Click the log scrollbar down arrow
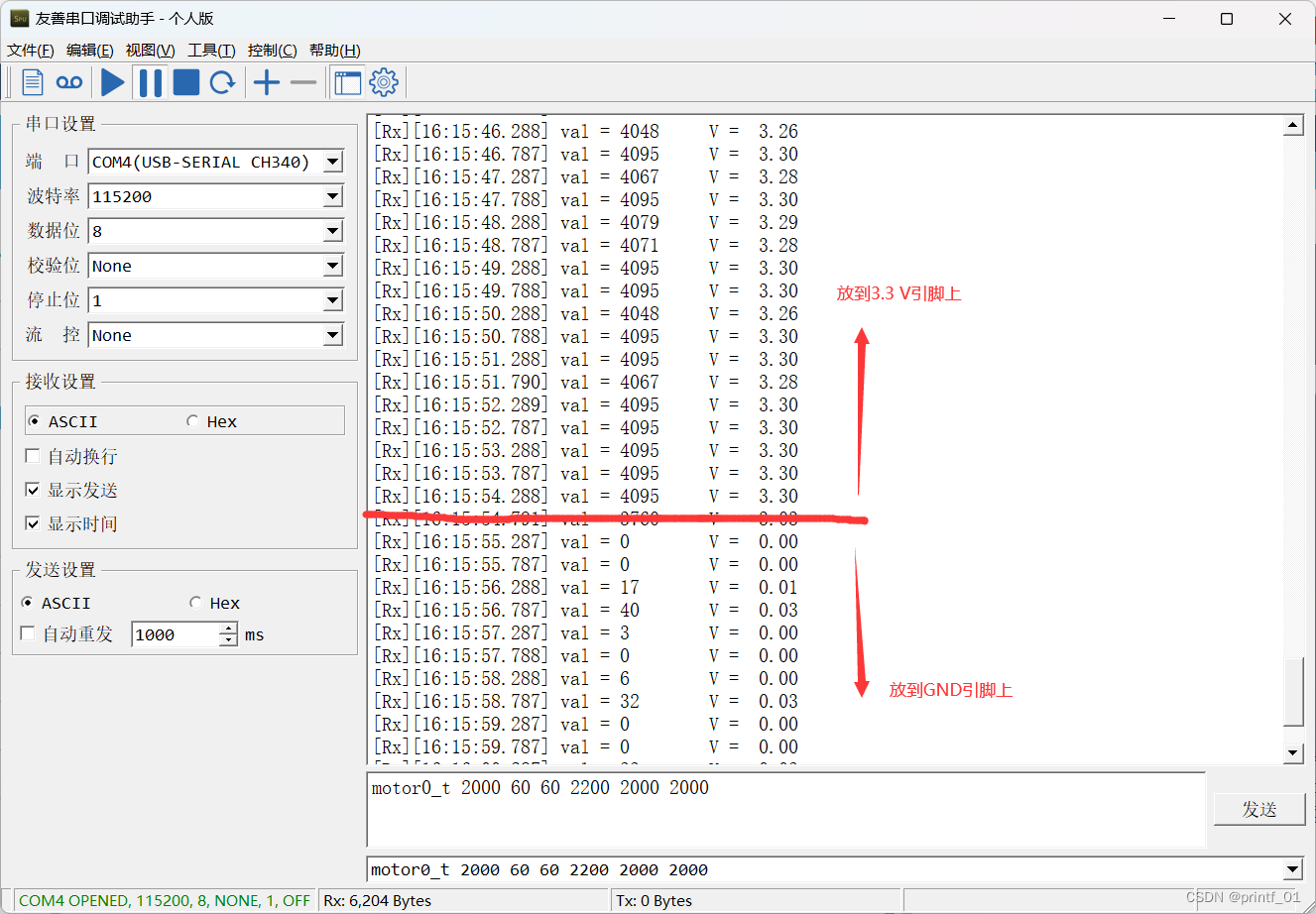The image size is (1316, 914). point(1293,752)
